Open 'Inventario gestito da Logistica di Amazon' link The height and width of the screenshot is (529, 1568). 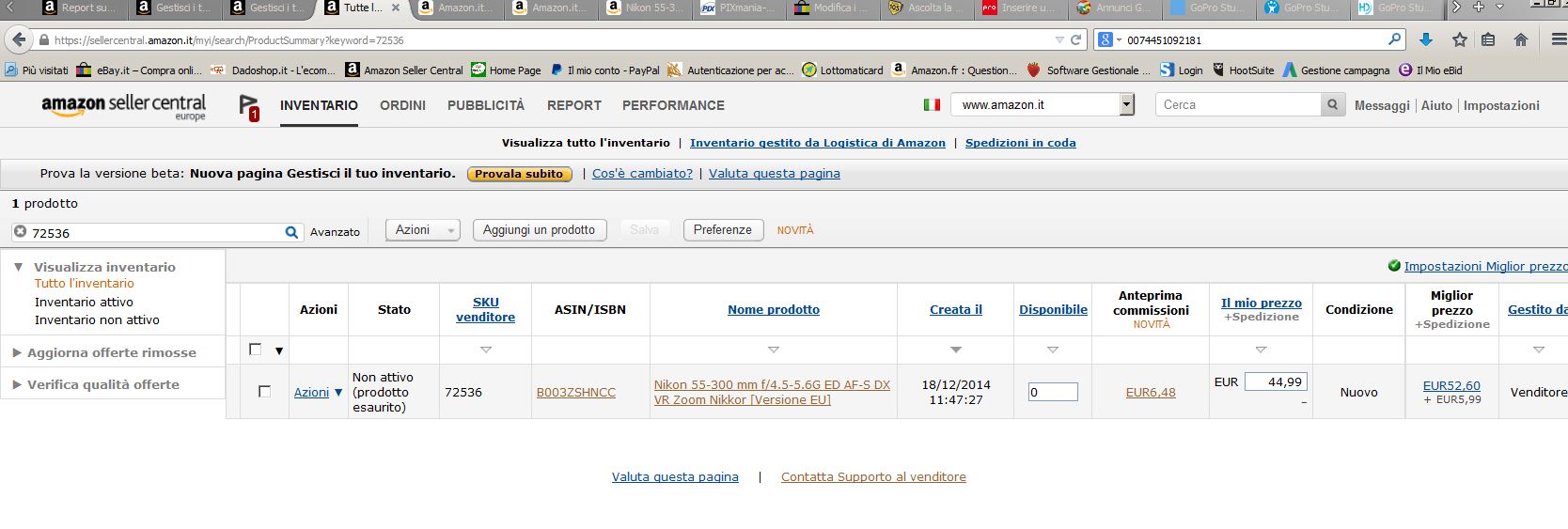(818, 143)
